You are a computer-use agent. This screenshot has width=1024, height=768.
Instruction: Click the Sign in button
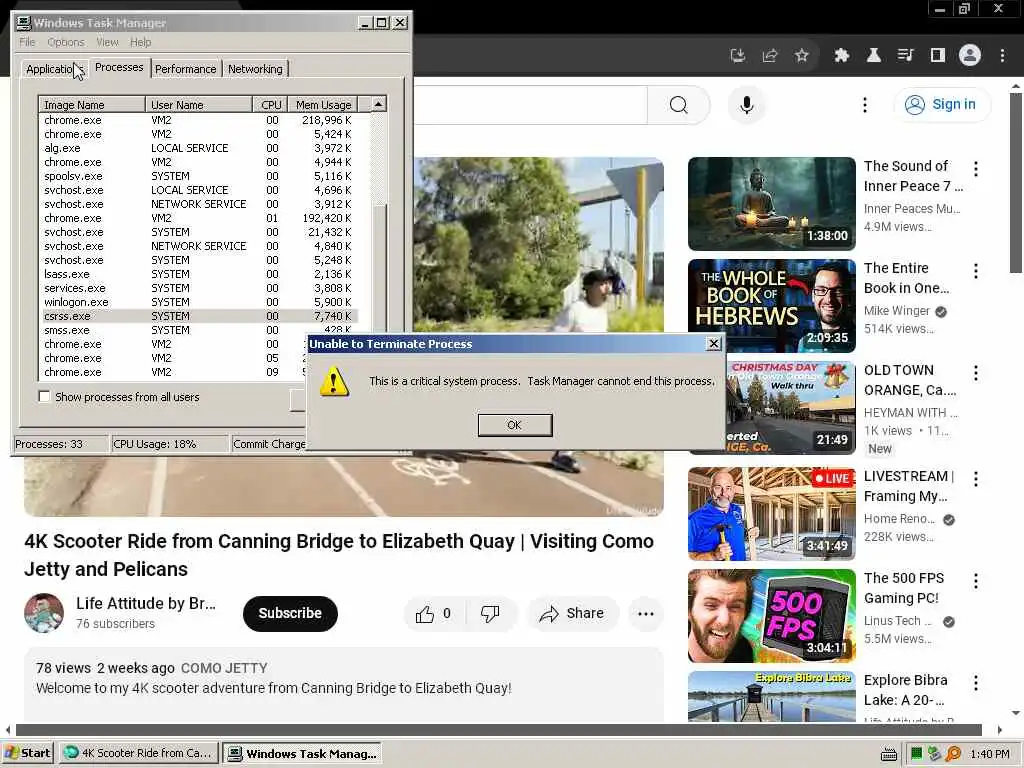click(x=941, y=104)
